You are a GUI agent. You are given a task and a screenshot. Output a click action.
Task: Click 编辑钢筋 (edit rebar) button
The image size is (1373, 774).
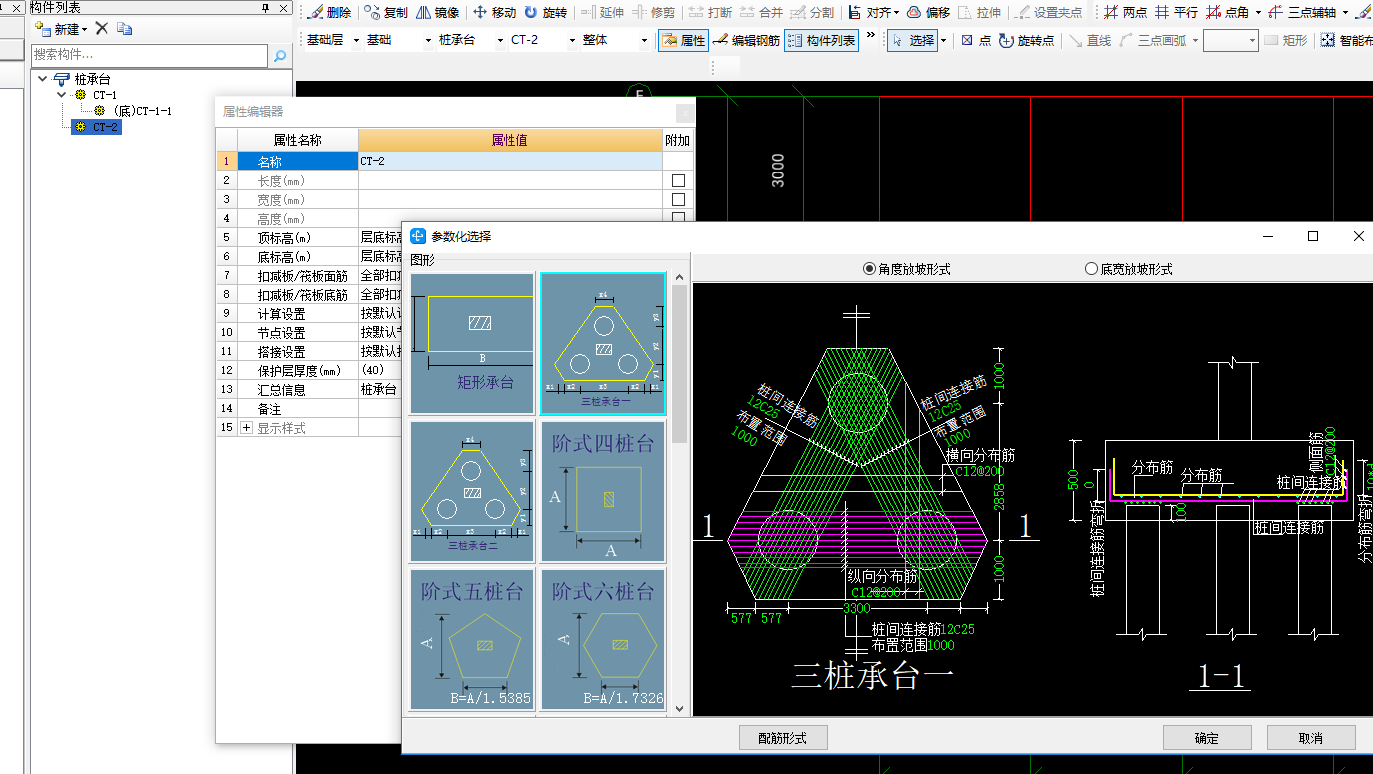click(746, 41)
